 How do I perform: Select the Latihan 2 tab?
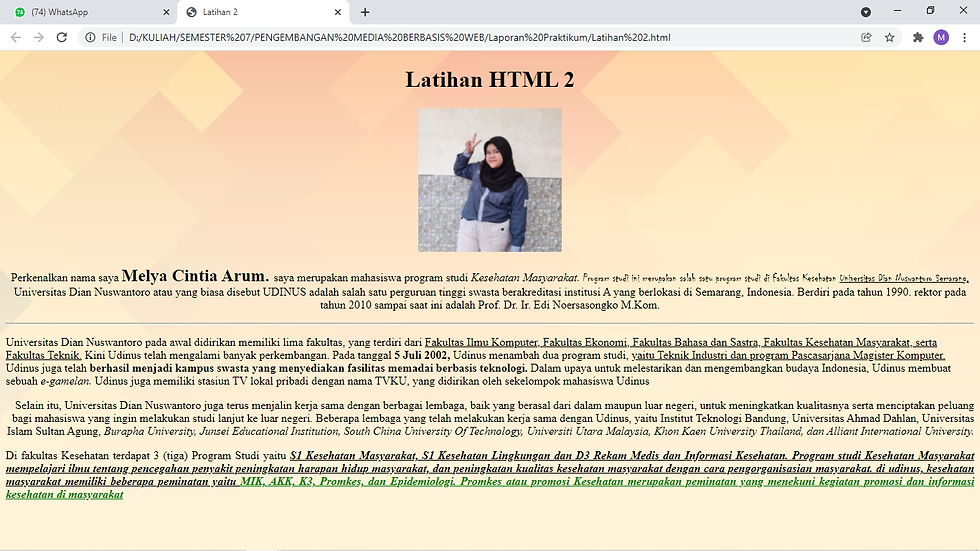pos(262,12)
